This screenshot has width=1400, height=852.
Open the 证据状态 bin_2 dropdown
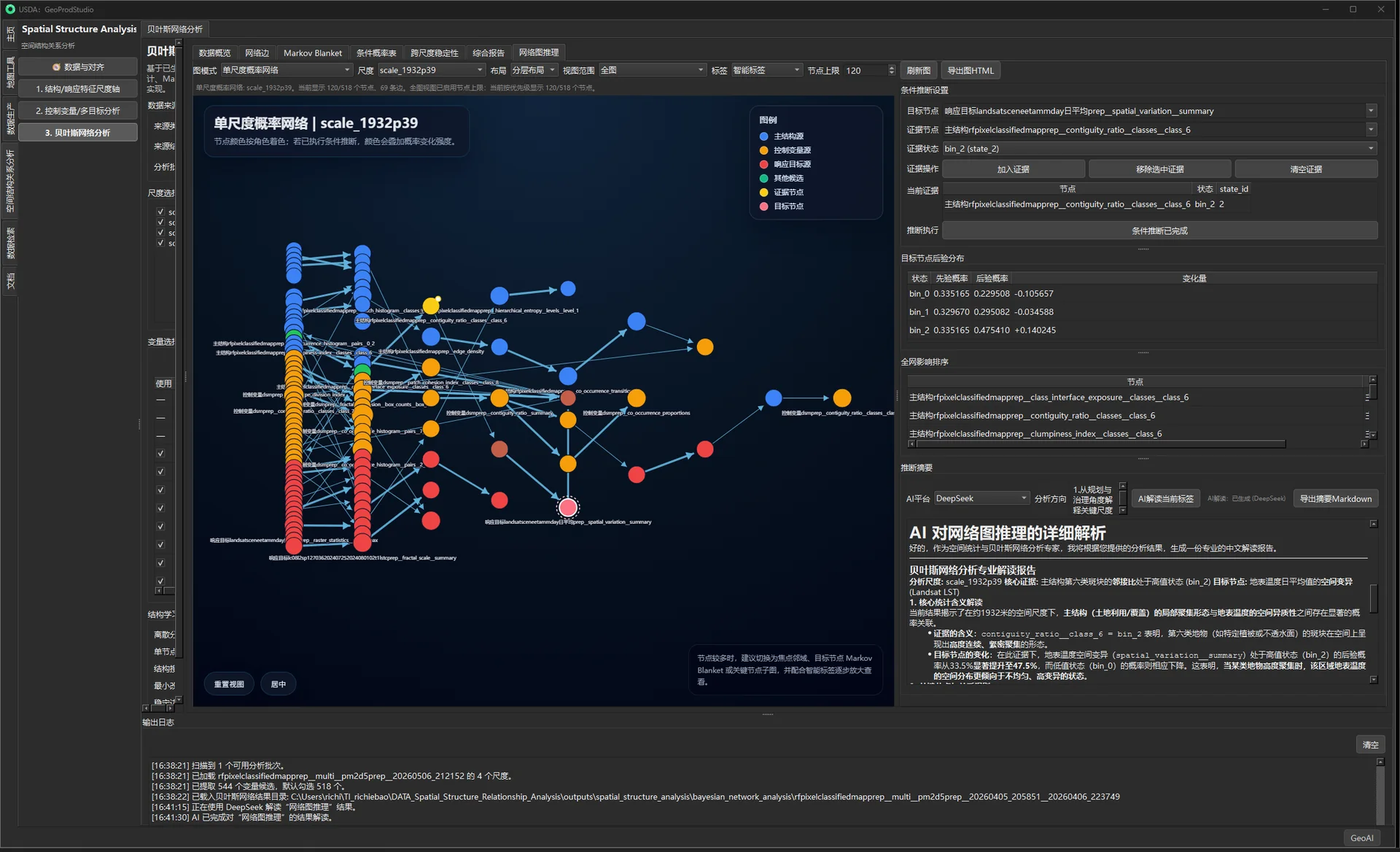click(1159, 149)
